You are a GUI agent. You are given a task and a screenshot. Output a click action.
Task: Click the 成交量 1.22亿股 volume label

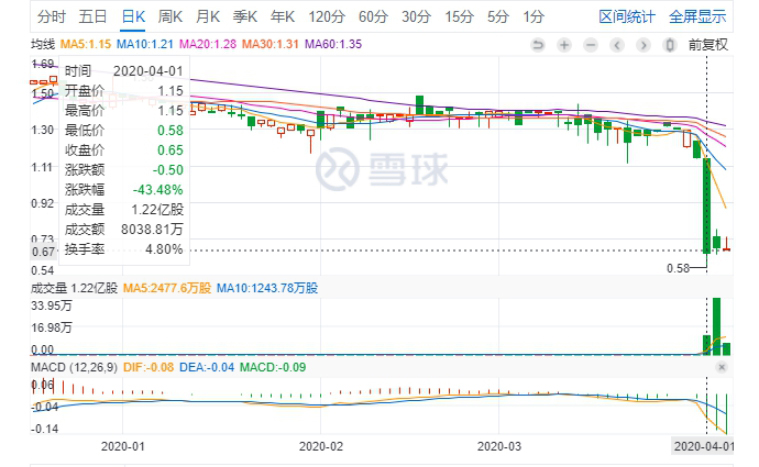[x=74, y=288]
